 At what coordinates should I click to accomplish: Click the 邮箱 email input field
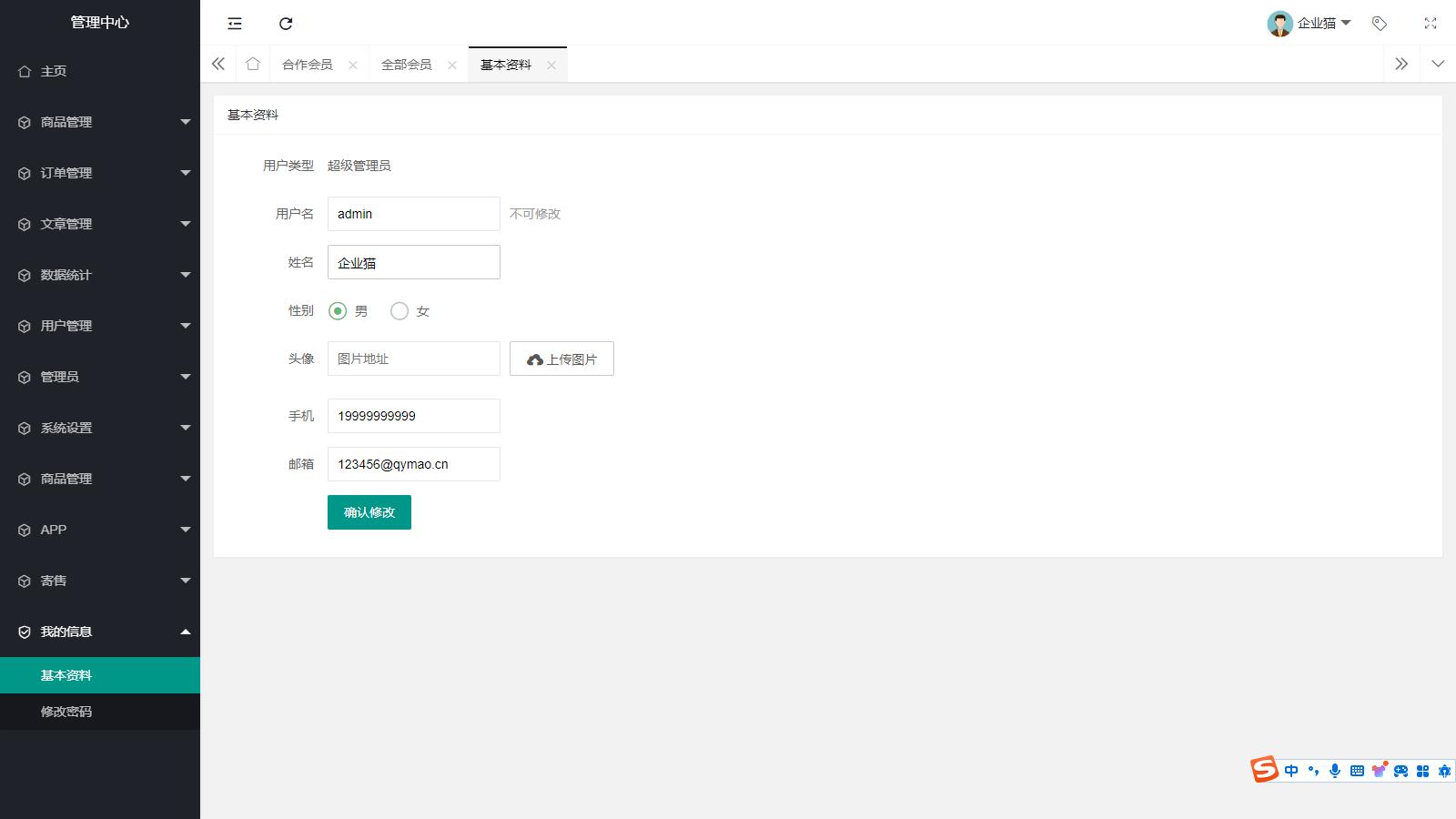(413, 464)
